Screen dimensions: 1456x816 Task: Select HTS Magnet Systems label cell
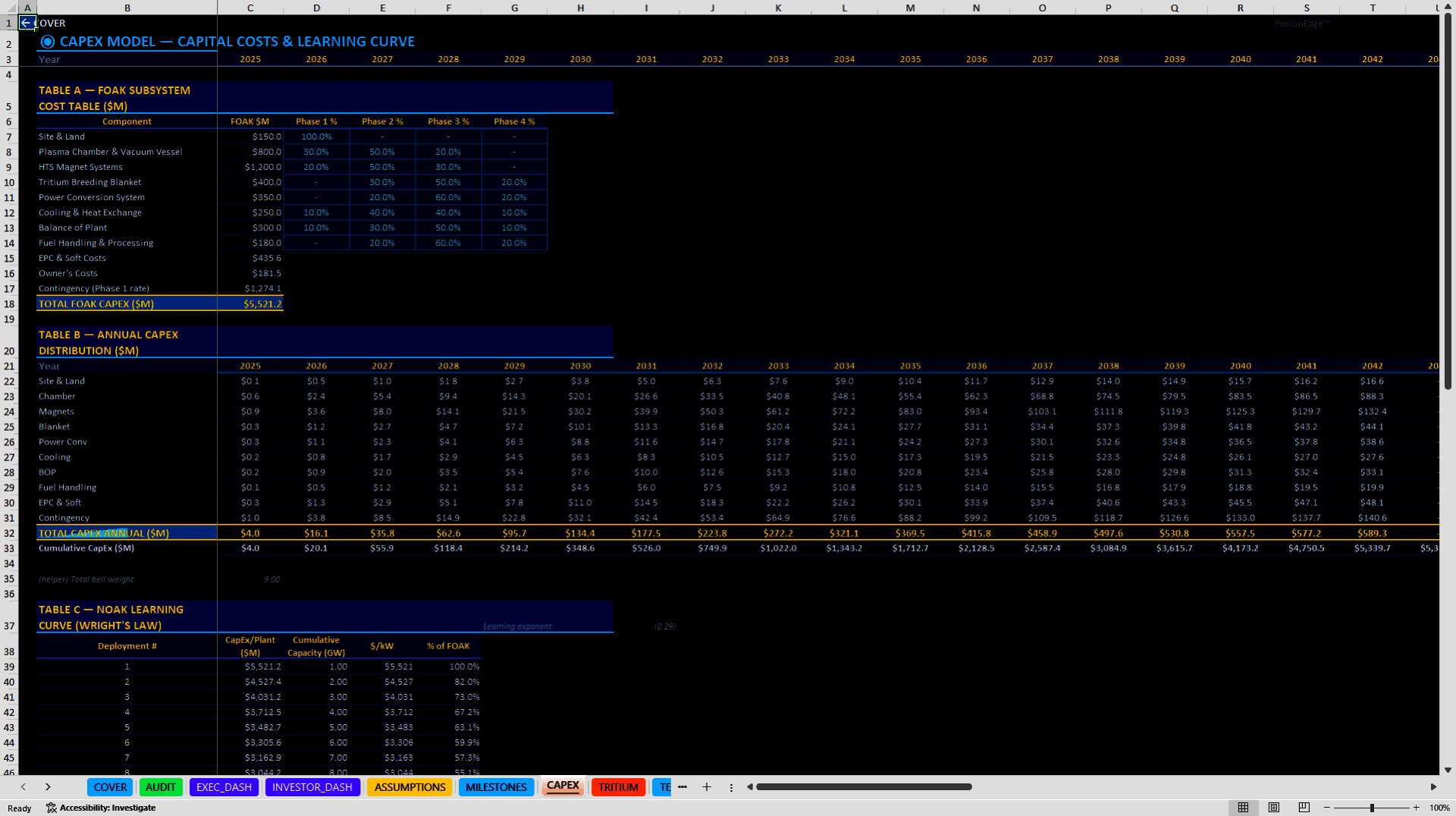(127, 167)
